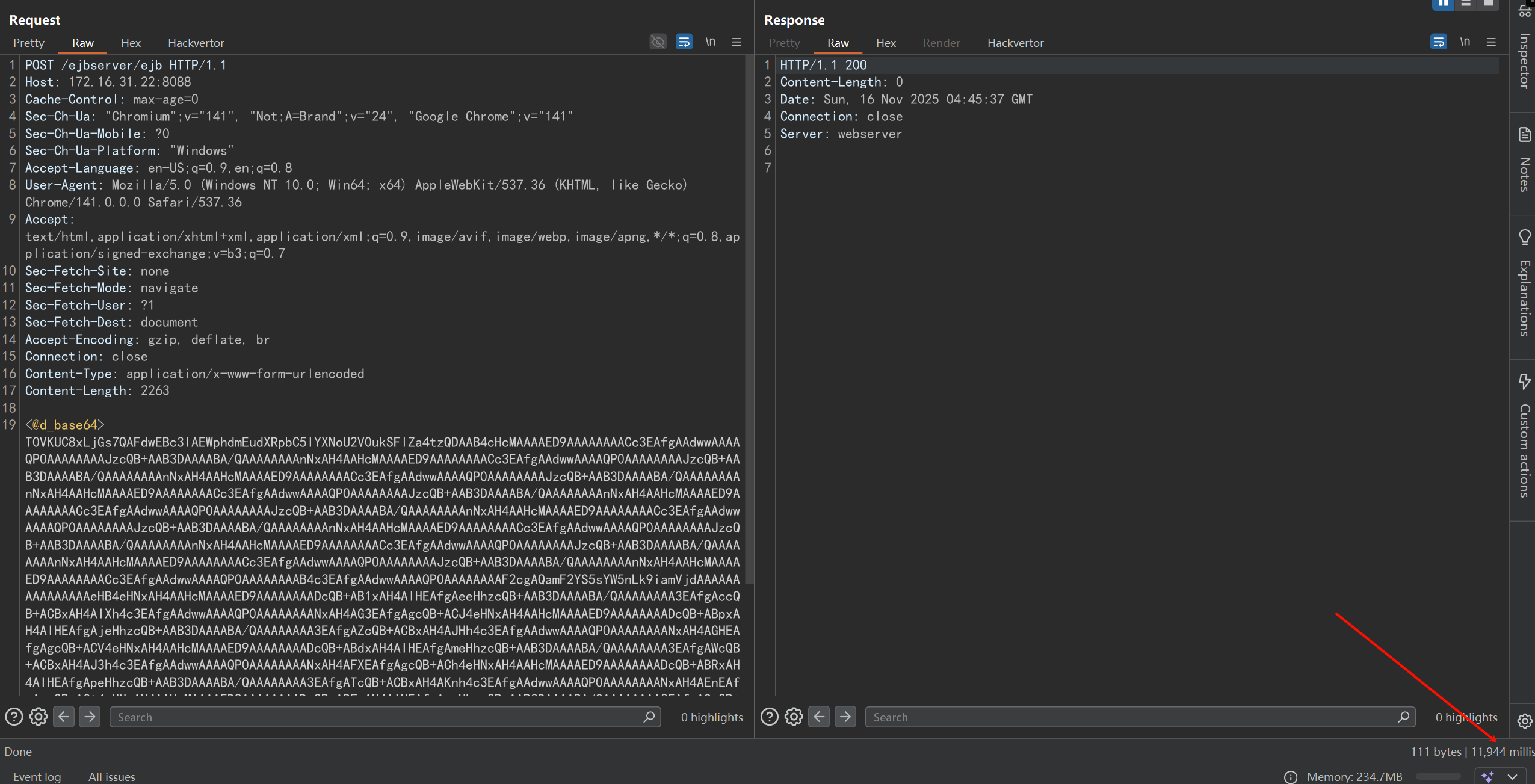
Task: Click the Burp AI sparkle icon
Action: tap(1487, 777)
